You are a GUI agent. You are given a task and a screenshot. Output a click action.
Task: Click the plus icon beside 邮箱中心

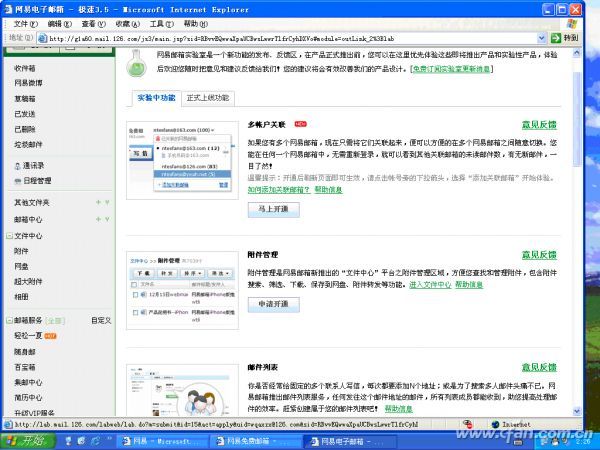pyautogui.click(x=98, y=219)
